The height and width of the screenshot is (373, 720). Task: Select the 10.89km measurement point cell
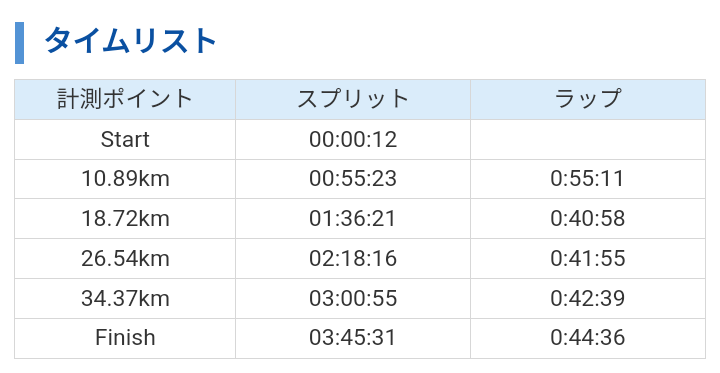click(x=125, y=179)
